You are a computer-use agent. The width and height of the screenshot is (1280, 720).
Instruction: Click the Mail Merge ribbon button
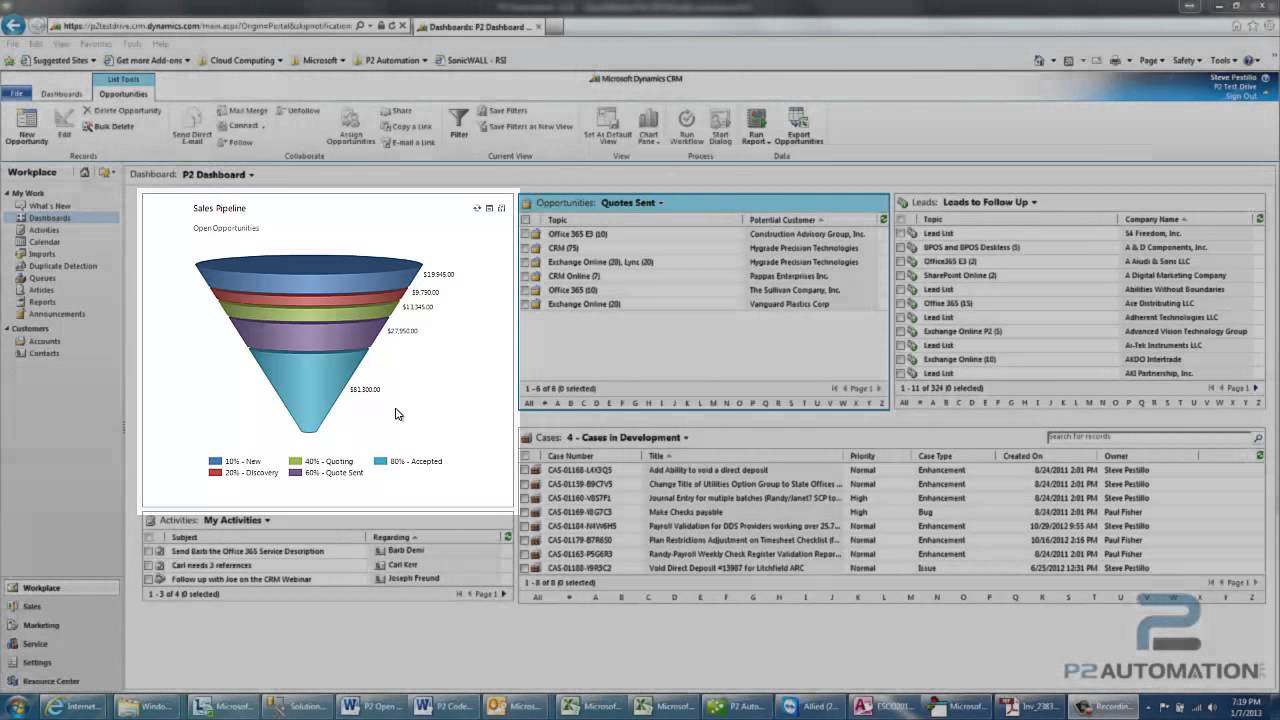pyautogui.click(x=241, y=111)
